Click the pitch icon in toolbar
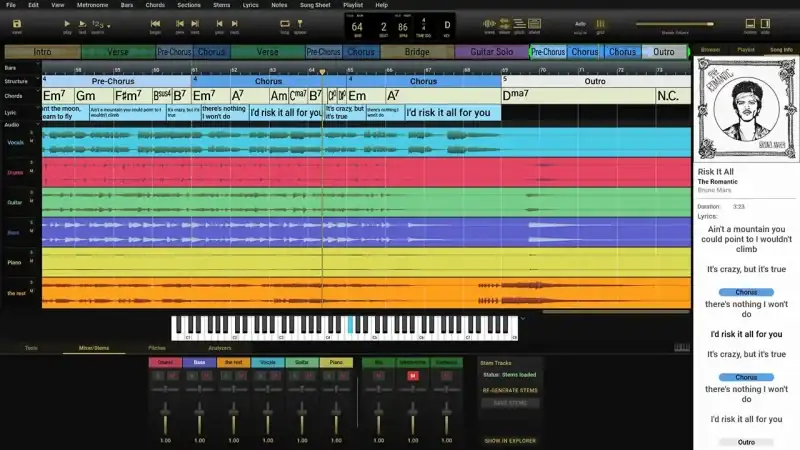The width and height of the screenshot is (800, 450). click(519, 23)
